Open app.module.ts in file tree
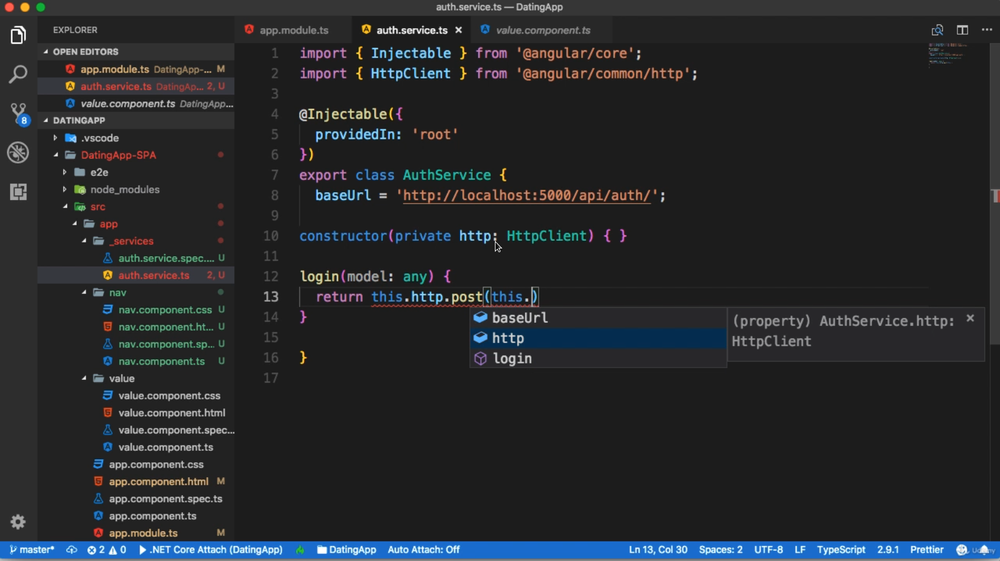Screen dimensions: 1000x561 point(136,534)
